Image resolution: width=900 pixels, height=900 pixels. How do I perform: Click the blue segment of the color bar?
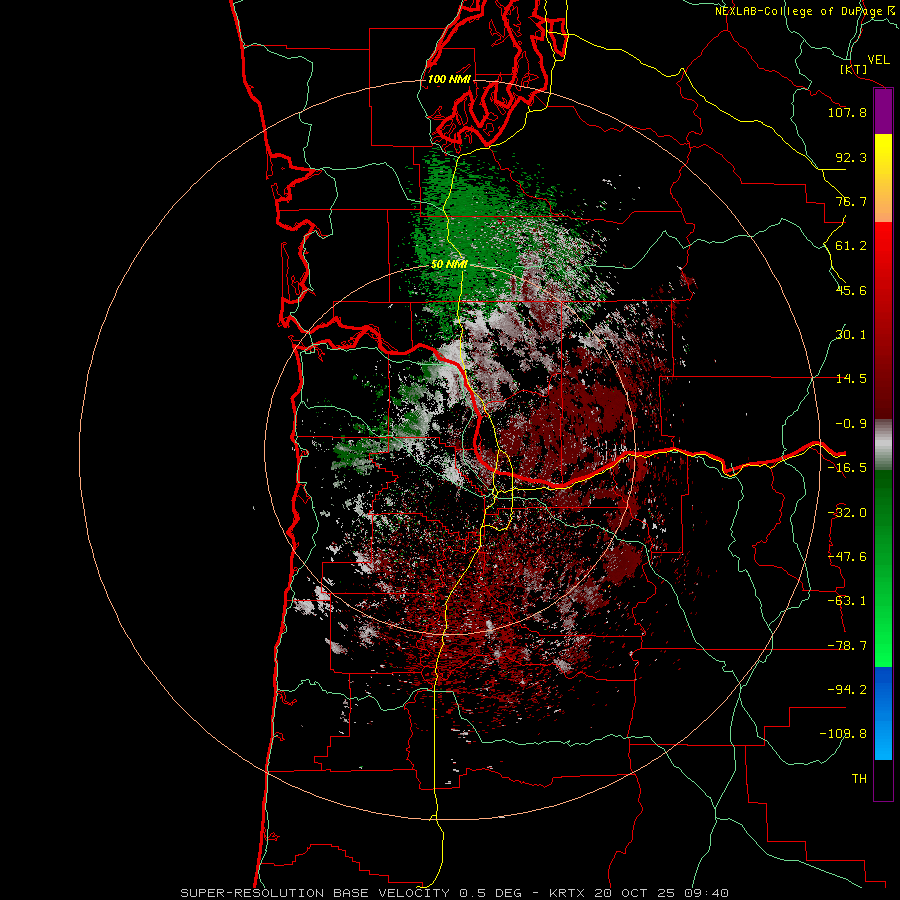883,713
